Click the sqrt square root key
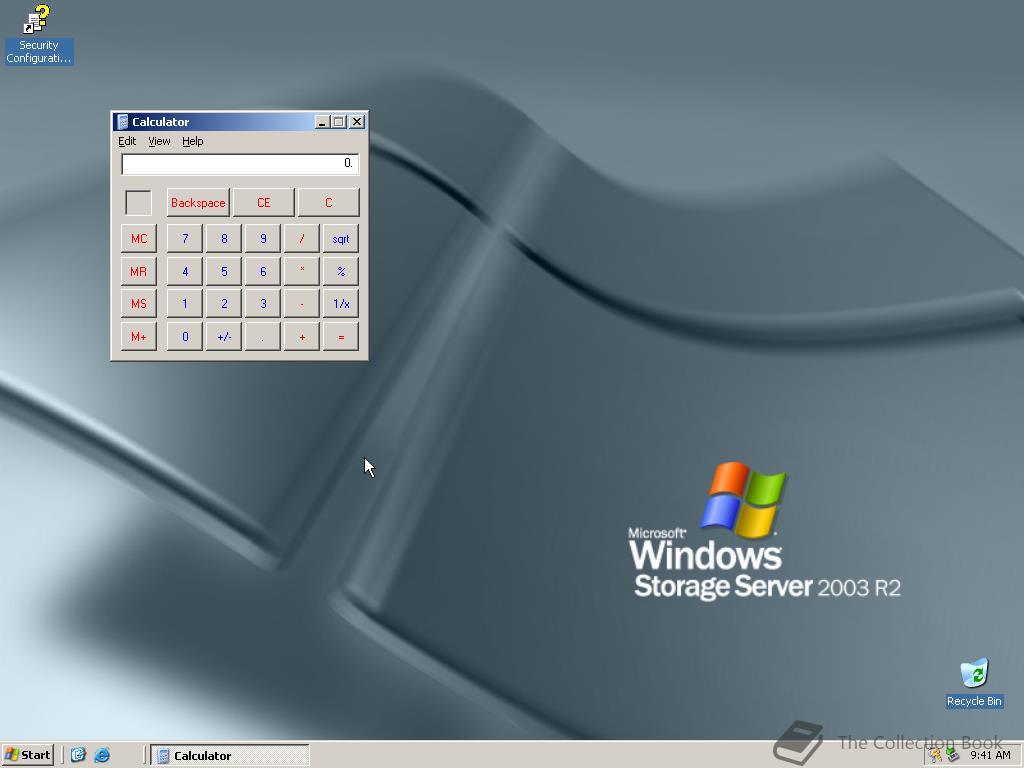The image size is (1024, 768). [341, 238]
